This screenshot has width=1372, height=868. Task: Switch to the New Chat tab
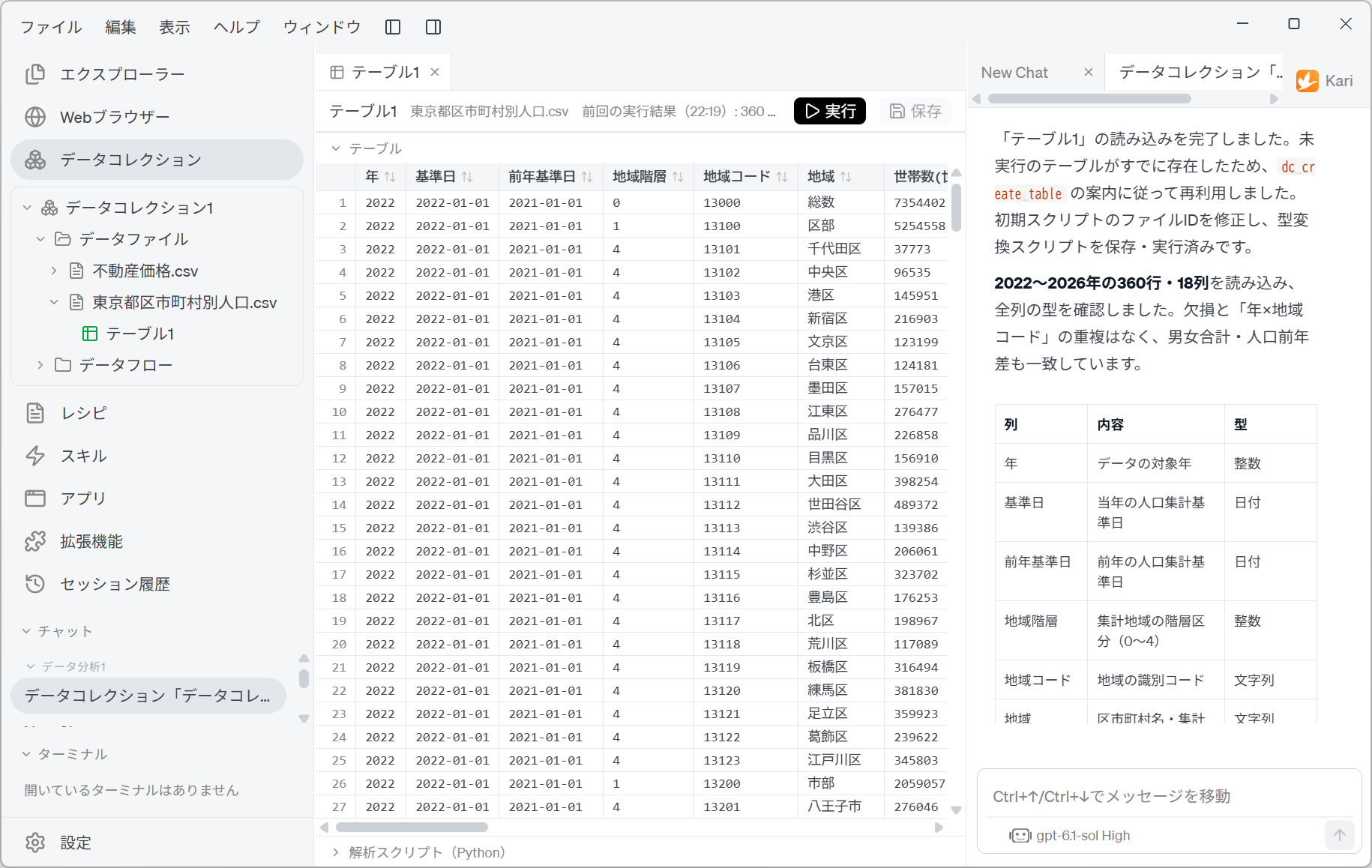(1015, 73)
